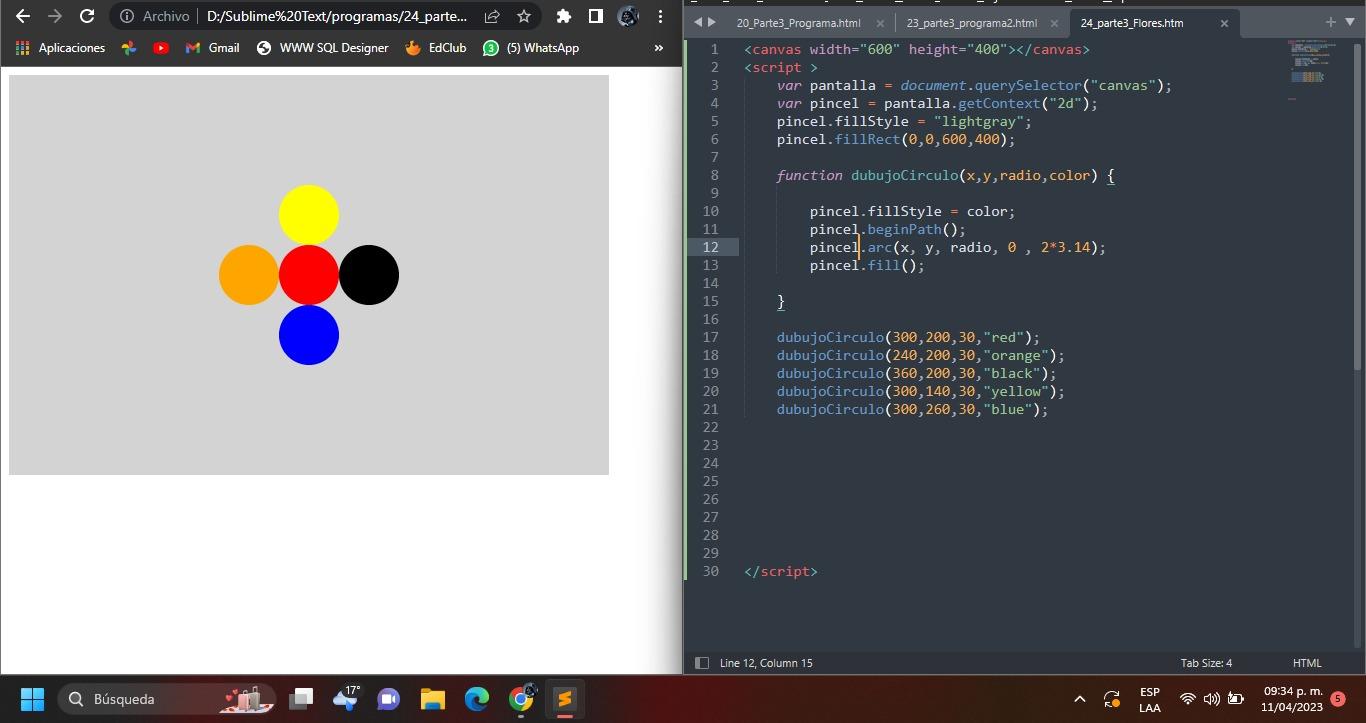This screenshot has height=723, width=1366.
Task: Open the pinwheel photos bookmark icon
Action: (129, 48)
